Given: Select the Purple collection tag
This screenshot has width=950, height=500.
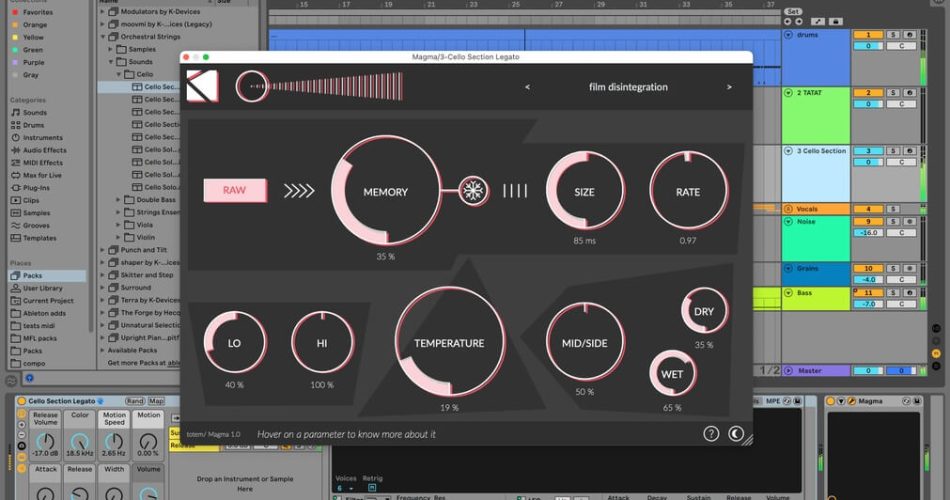Looking at the screenshot, I should pyautogui.click(x=33, y=62).
